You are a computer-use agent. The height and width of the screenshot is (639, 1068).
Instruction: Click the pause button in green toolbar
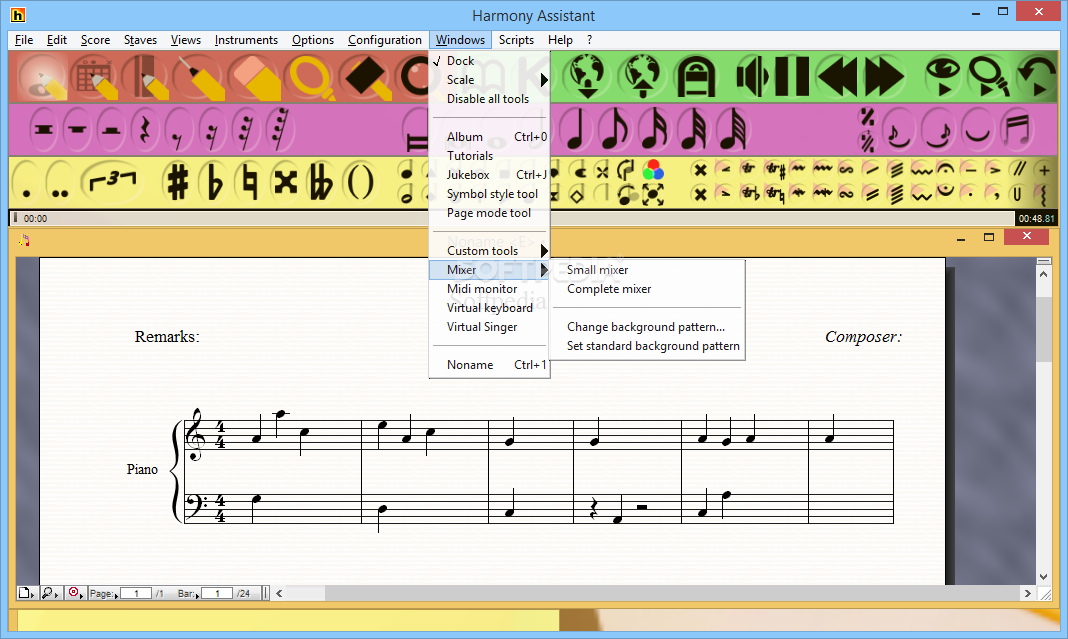point(791,76)
